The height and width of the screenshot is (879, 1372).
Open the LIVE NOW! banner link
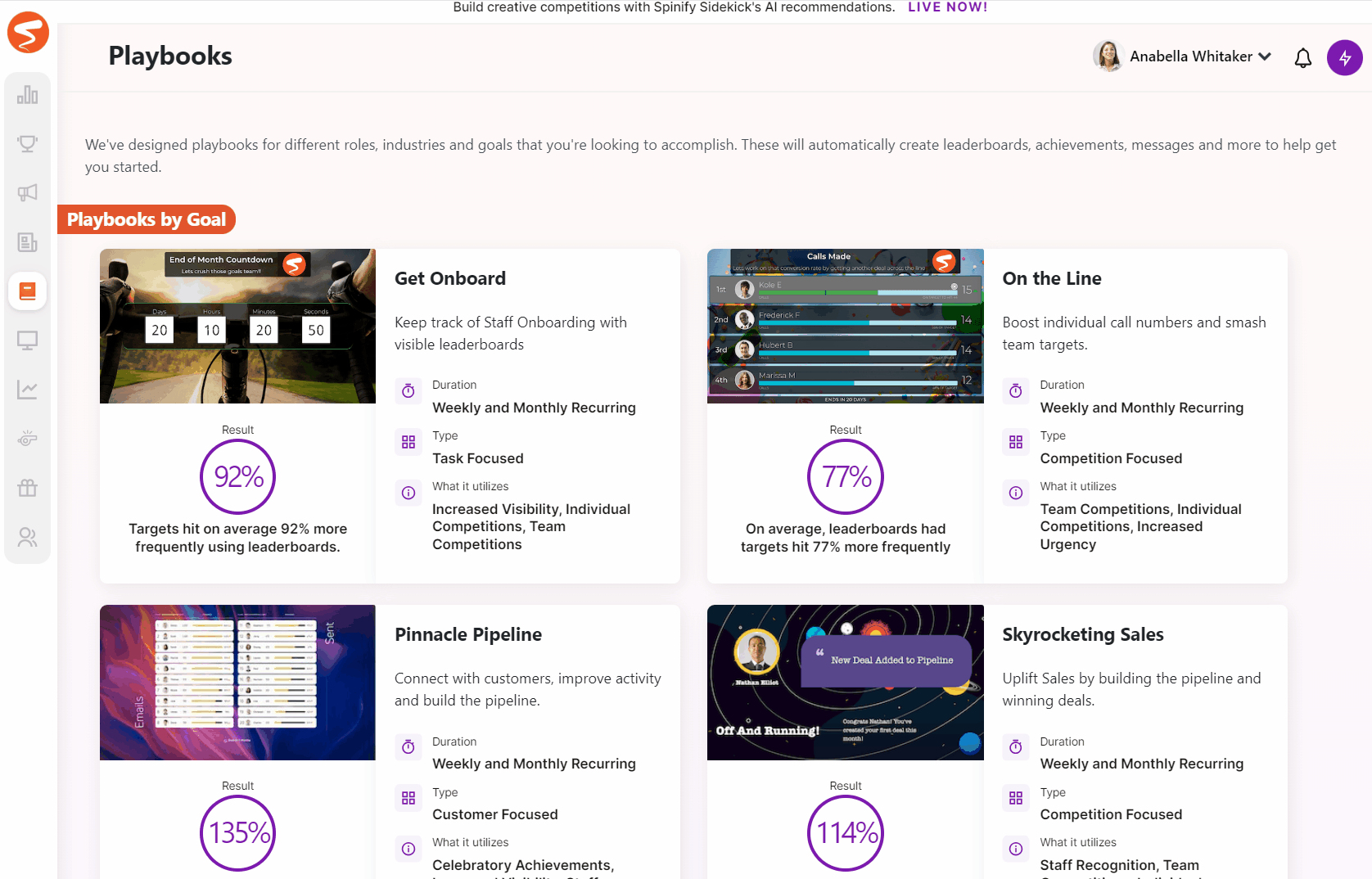[947, 7]
